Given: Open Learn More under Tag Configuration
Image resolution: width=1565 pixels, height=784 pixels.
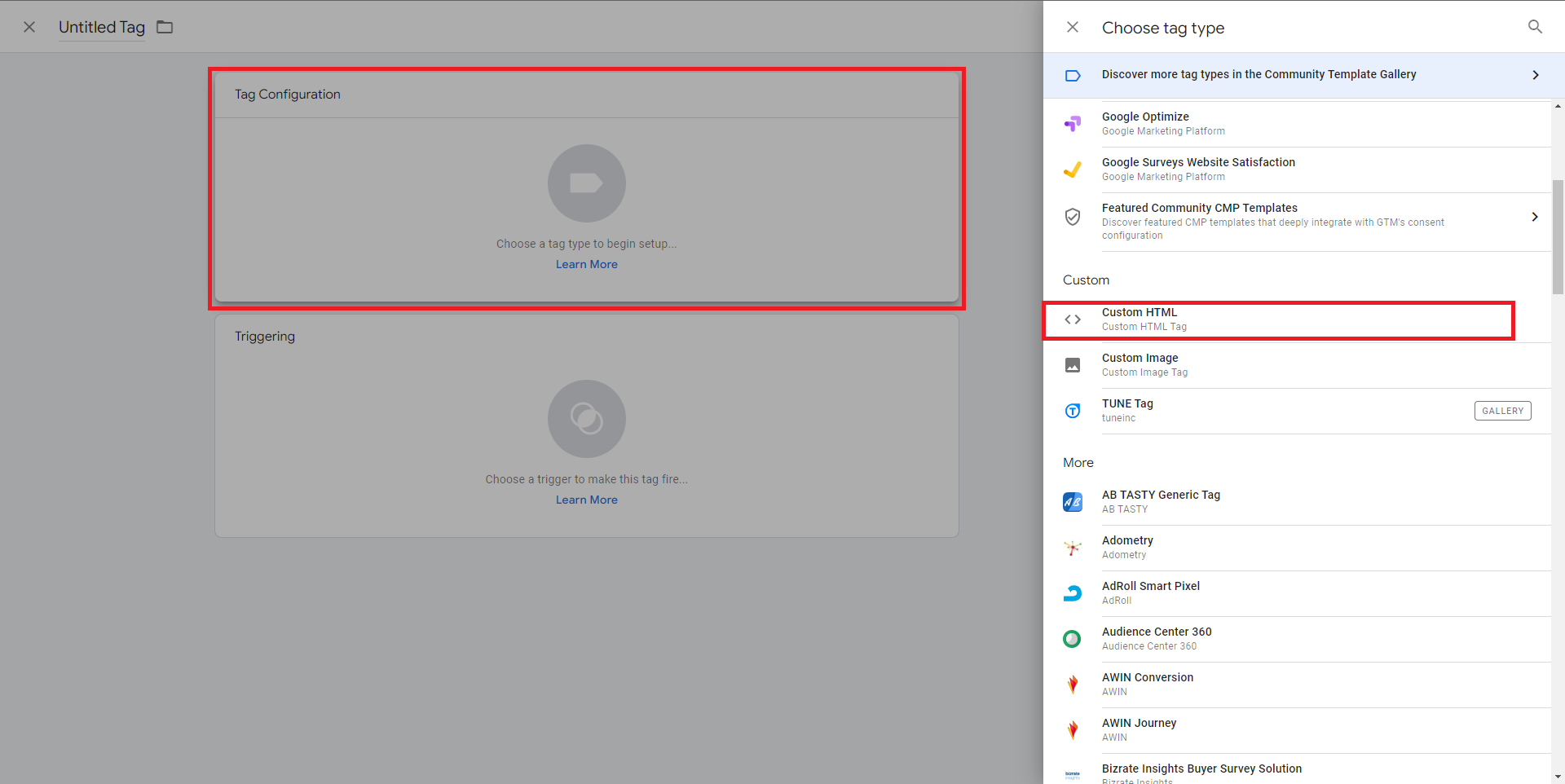Looking at the screenshot, I should tap(587, 264).
